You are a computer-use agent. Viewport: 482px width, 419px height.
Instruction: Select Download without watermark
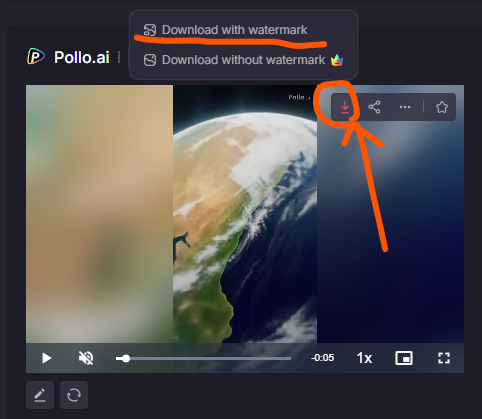(x=243, y=60)
